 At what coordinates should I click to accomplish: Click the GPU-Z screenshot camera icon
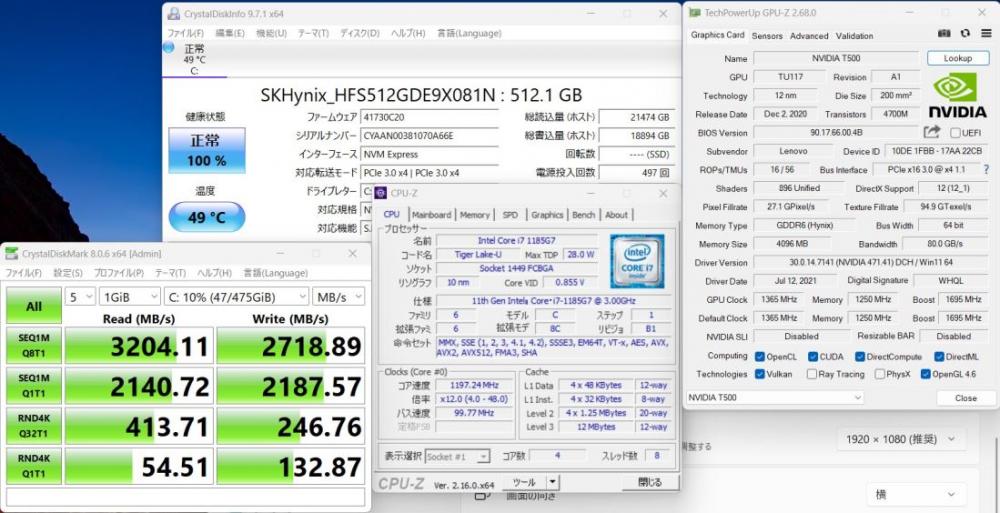945,34
